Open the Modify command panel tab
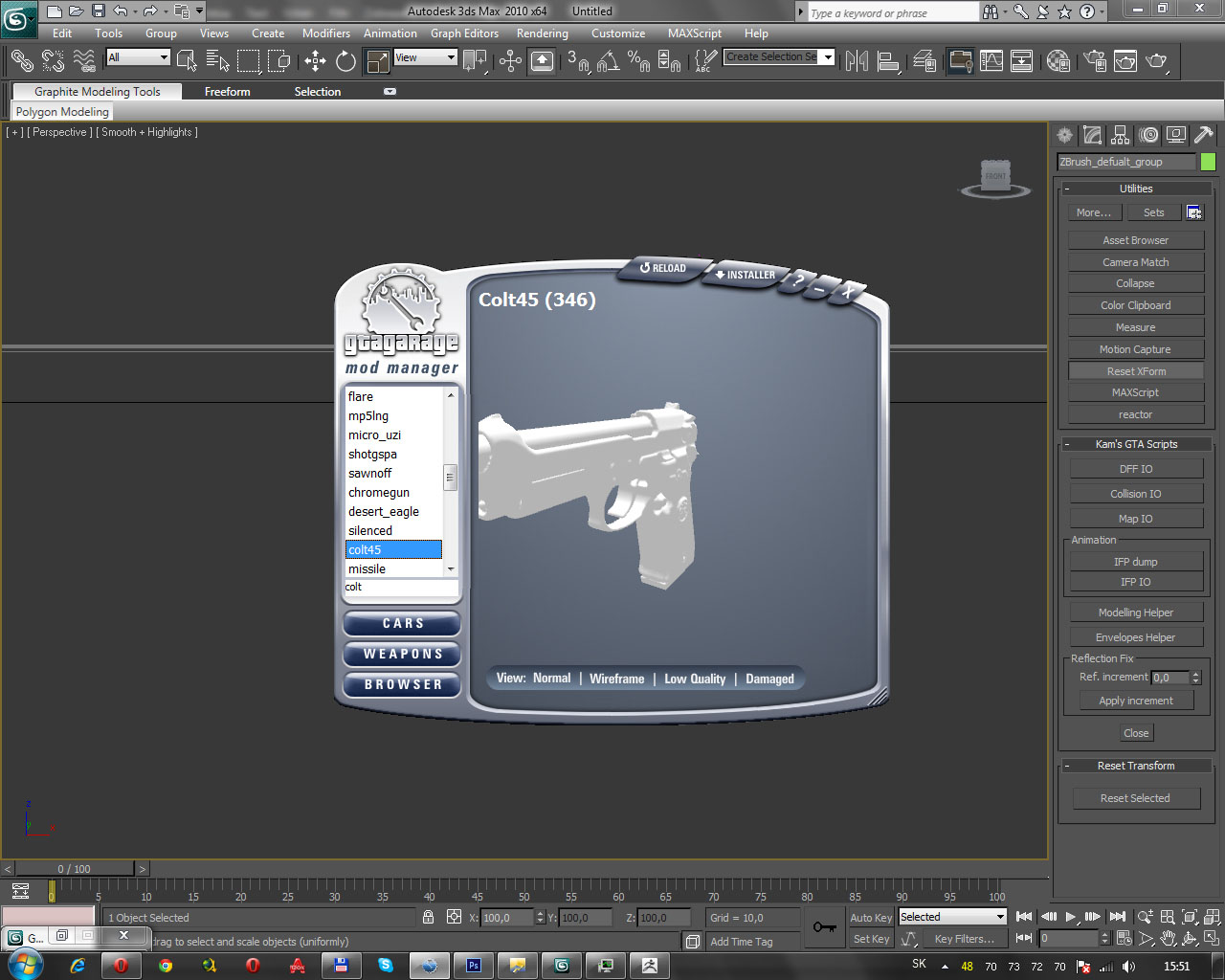 coord(1092,136)
